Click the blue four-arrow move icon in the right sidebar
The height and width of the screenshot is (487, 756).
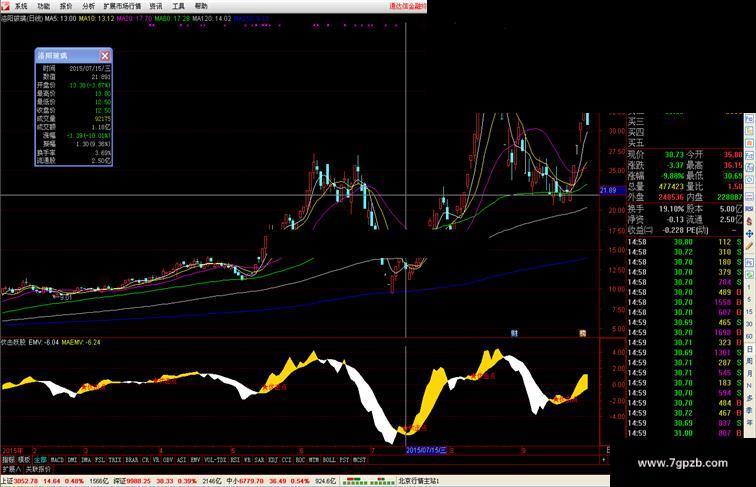tap(749, 233)
